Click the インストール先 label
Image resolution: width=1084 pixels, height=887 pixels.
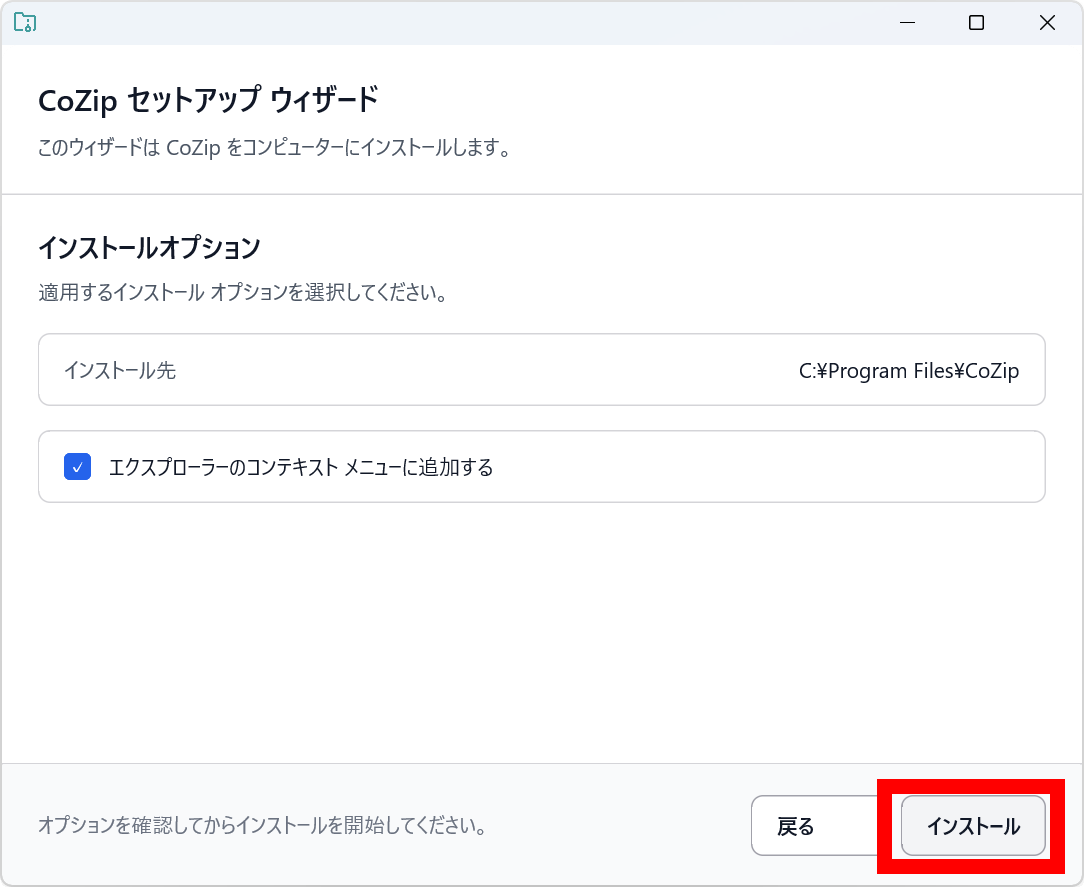pyautogui.click(x=120, y=371)
